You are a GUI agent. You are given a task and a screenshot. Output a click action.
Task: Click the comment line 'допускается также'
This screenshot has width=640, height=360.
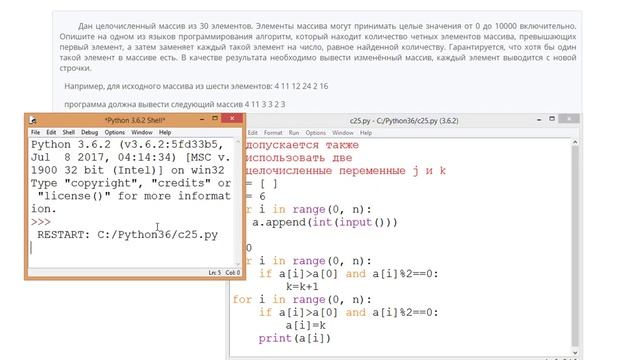302,145
